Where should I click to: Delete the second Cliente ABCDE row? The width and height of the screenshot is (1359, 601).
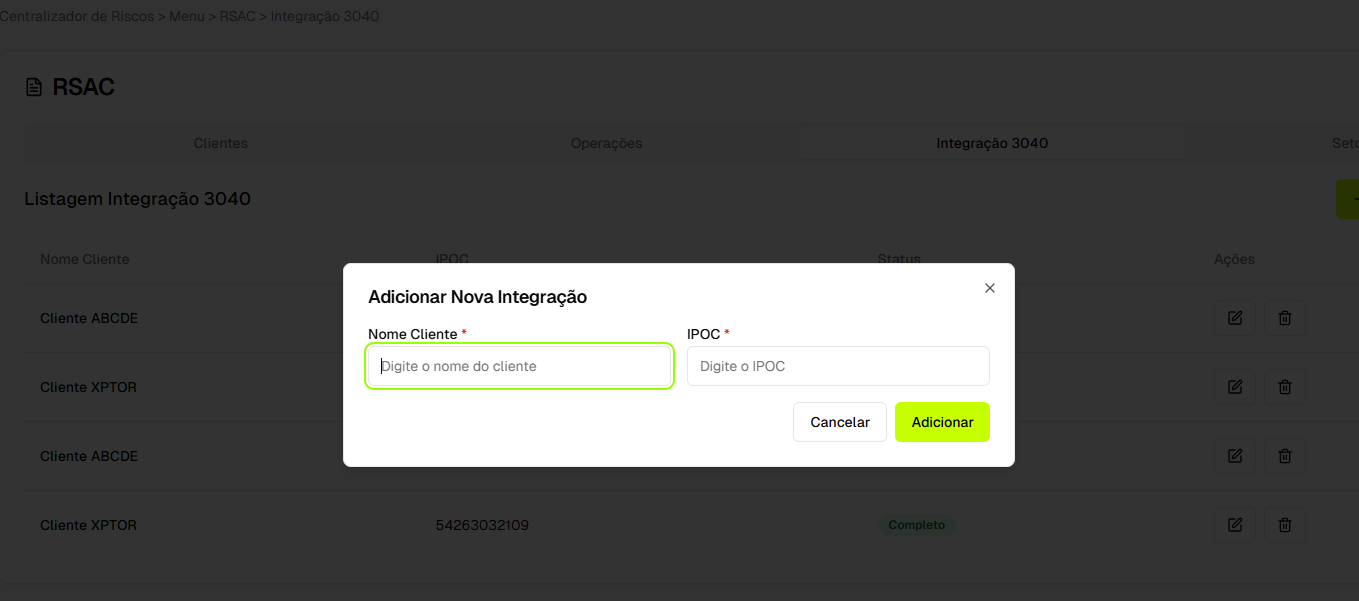(1285, 456)
